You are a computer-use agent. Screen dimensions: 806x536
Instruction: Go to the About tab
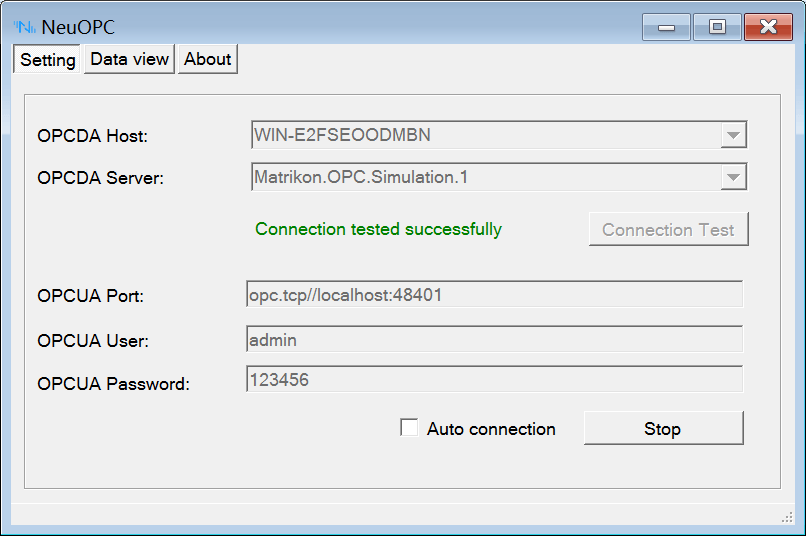click(208, 59)
